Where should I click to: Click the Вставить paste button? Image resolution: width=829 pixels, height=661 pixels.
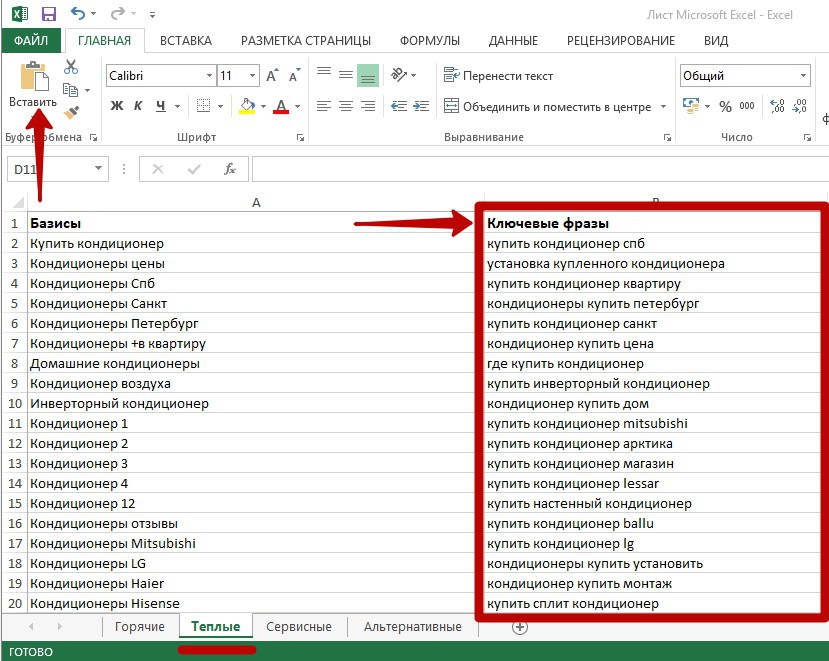point(33,85)
